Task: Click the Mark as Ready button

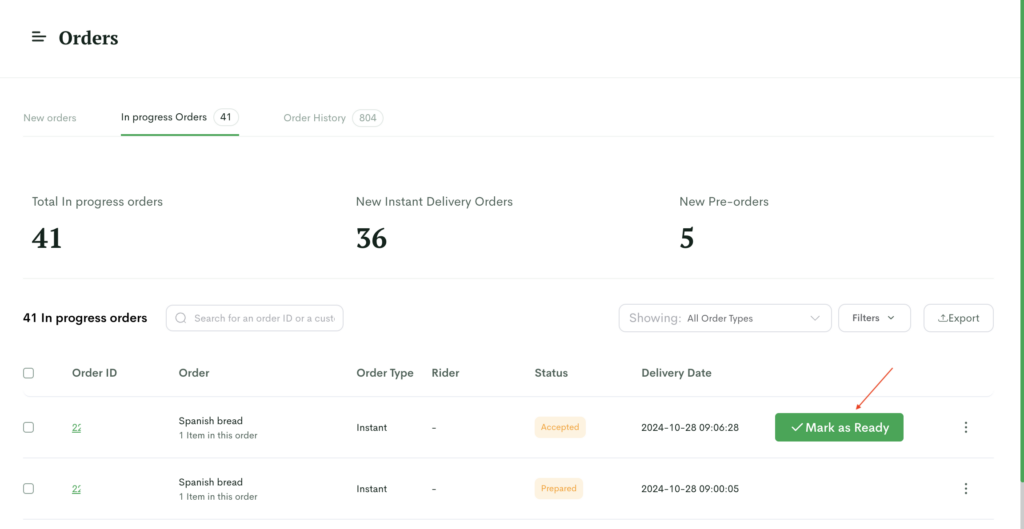Action: coord(839,427)
